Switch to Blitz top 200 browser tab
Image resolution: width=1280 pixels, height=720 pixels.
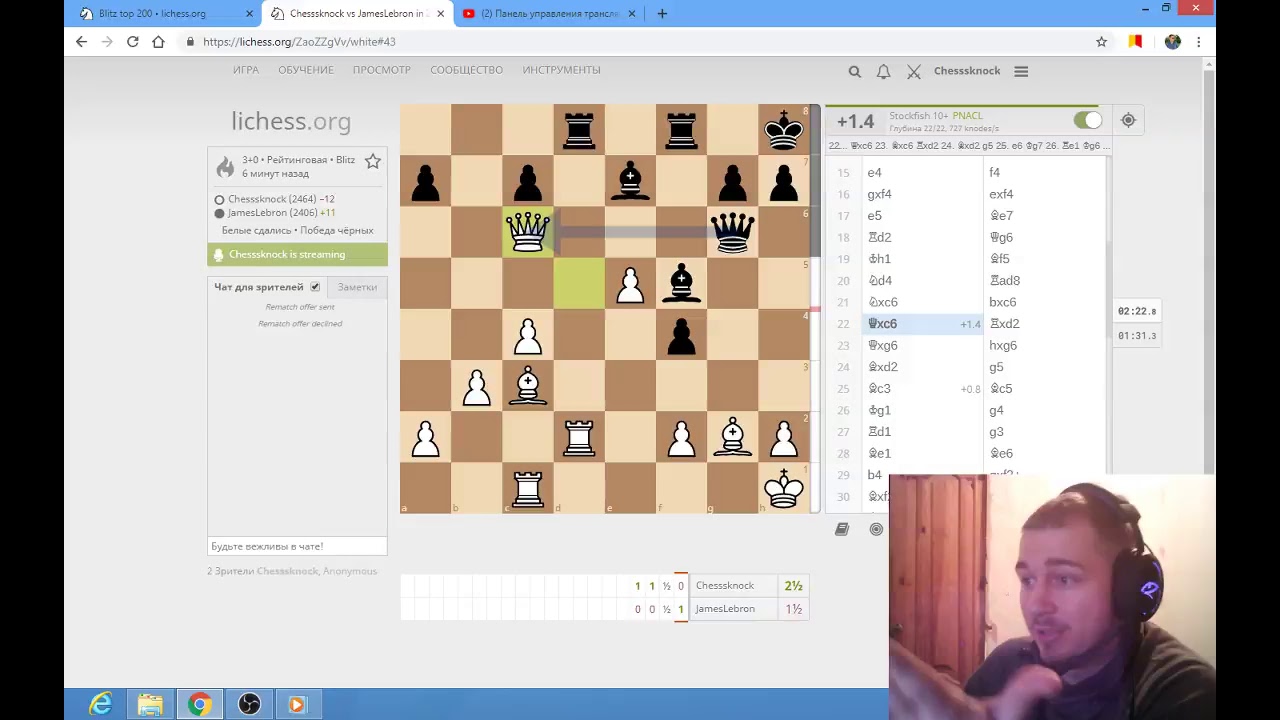[x=165, y=14]
